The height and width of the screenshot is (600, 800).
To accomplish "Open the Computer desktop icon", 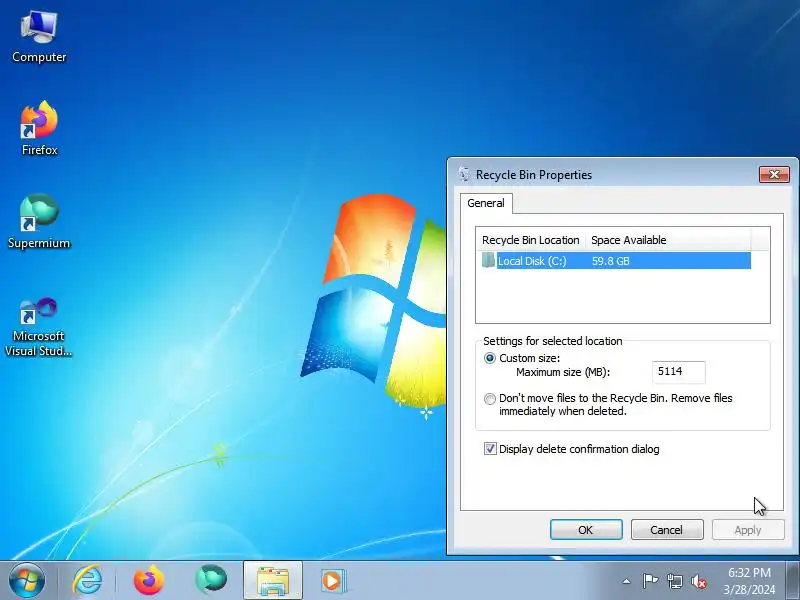I will pos(39,37).
